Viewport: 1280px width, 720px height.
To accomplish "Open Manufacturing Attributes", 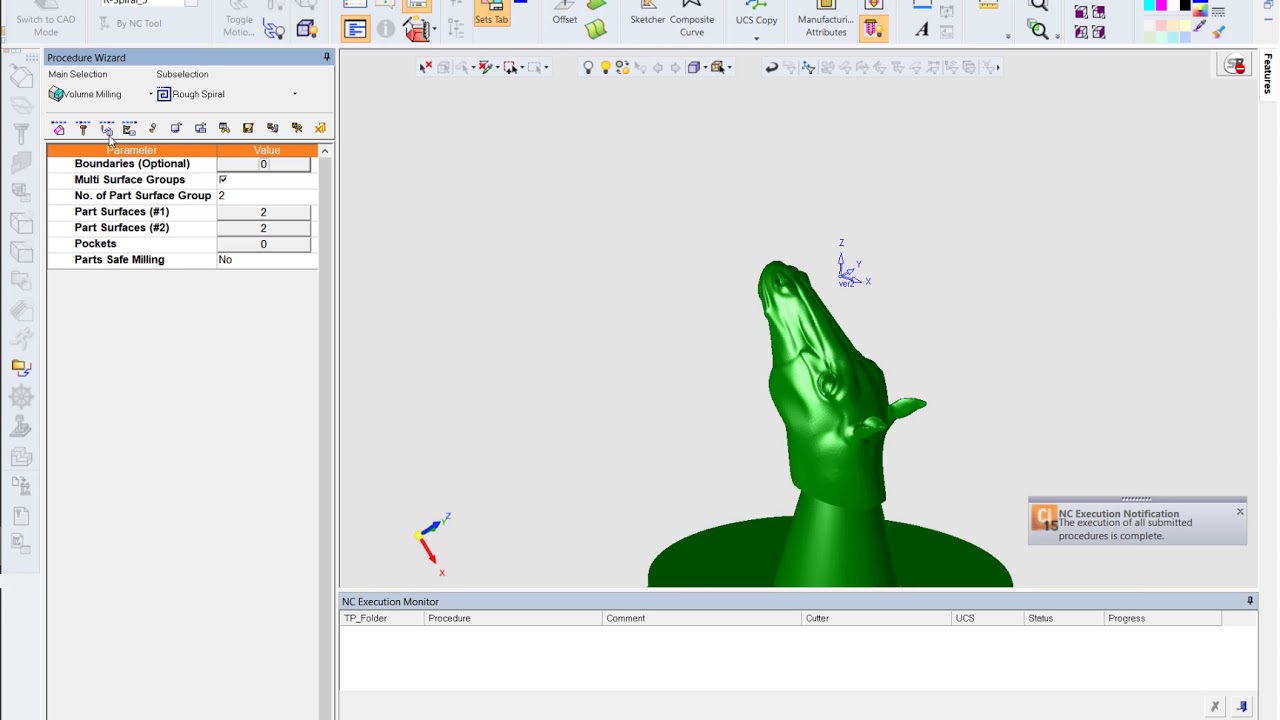I will coord(826,18).
